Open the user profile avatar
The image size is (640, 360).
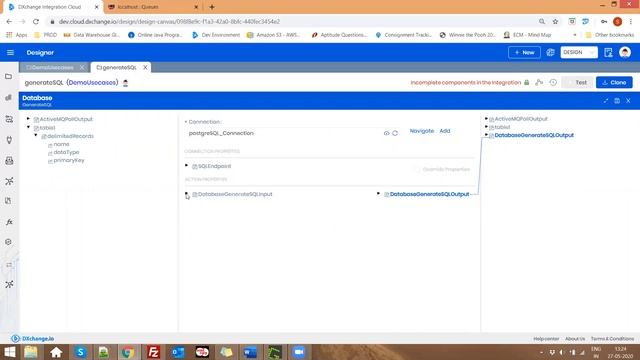[x=624, y=53]
